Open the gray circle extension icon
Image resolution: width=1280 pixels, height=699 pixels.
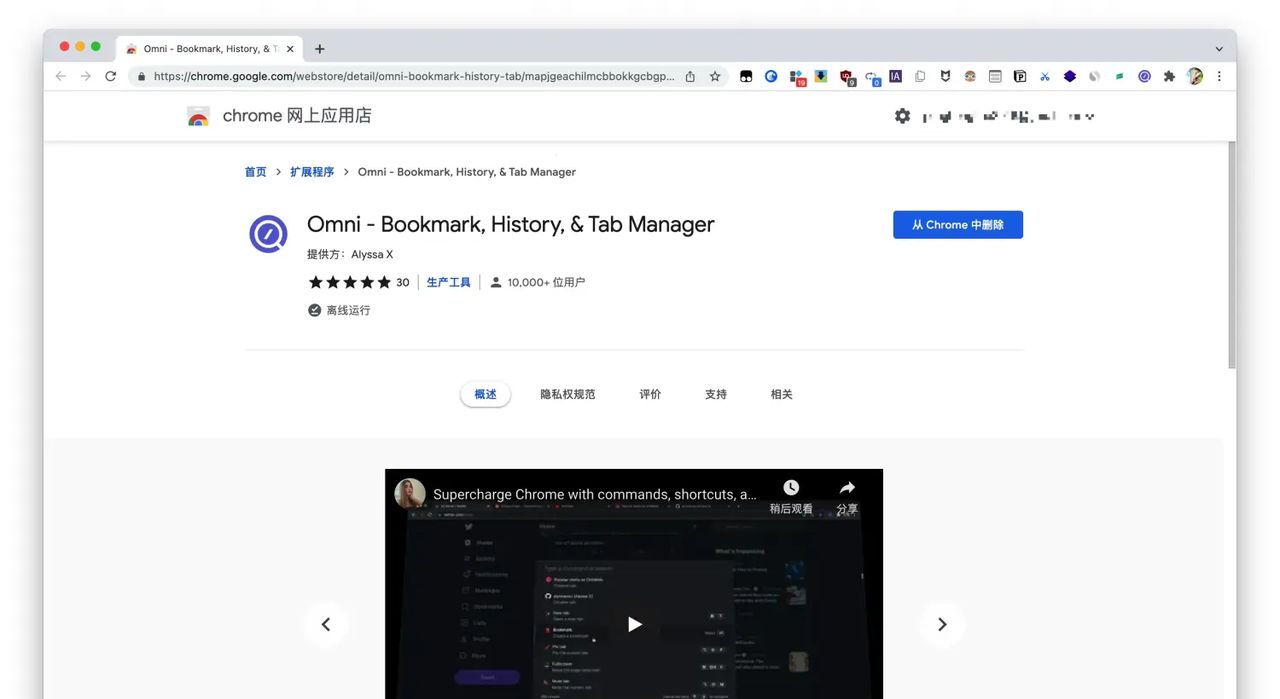point(1095,76)
